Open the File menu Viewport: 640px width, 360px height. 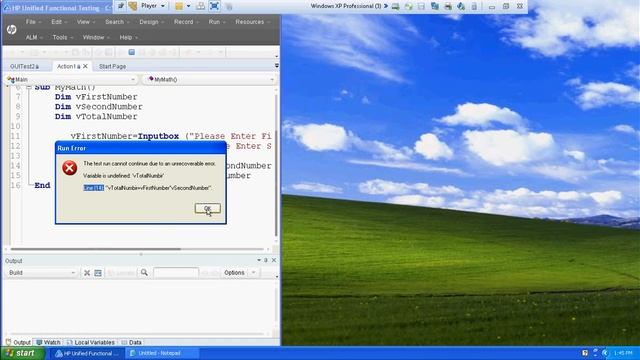(33, 22)
